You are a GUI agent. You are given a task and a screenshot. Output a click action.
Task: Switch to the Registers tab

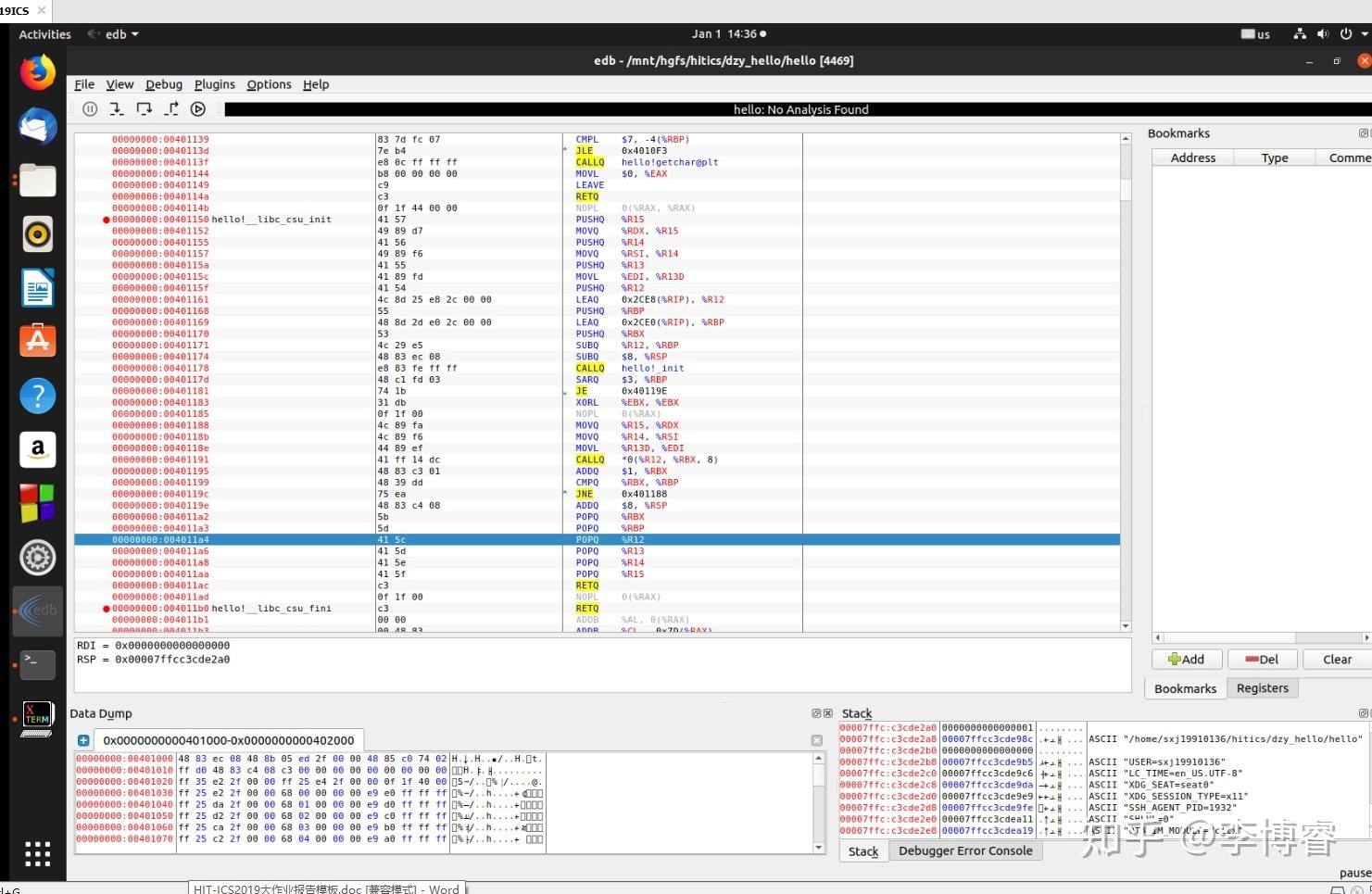pos(1262,688)
